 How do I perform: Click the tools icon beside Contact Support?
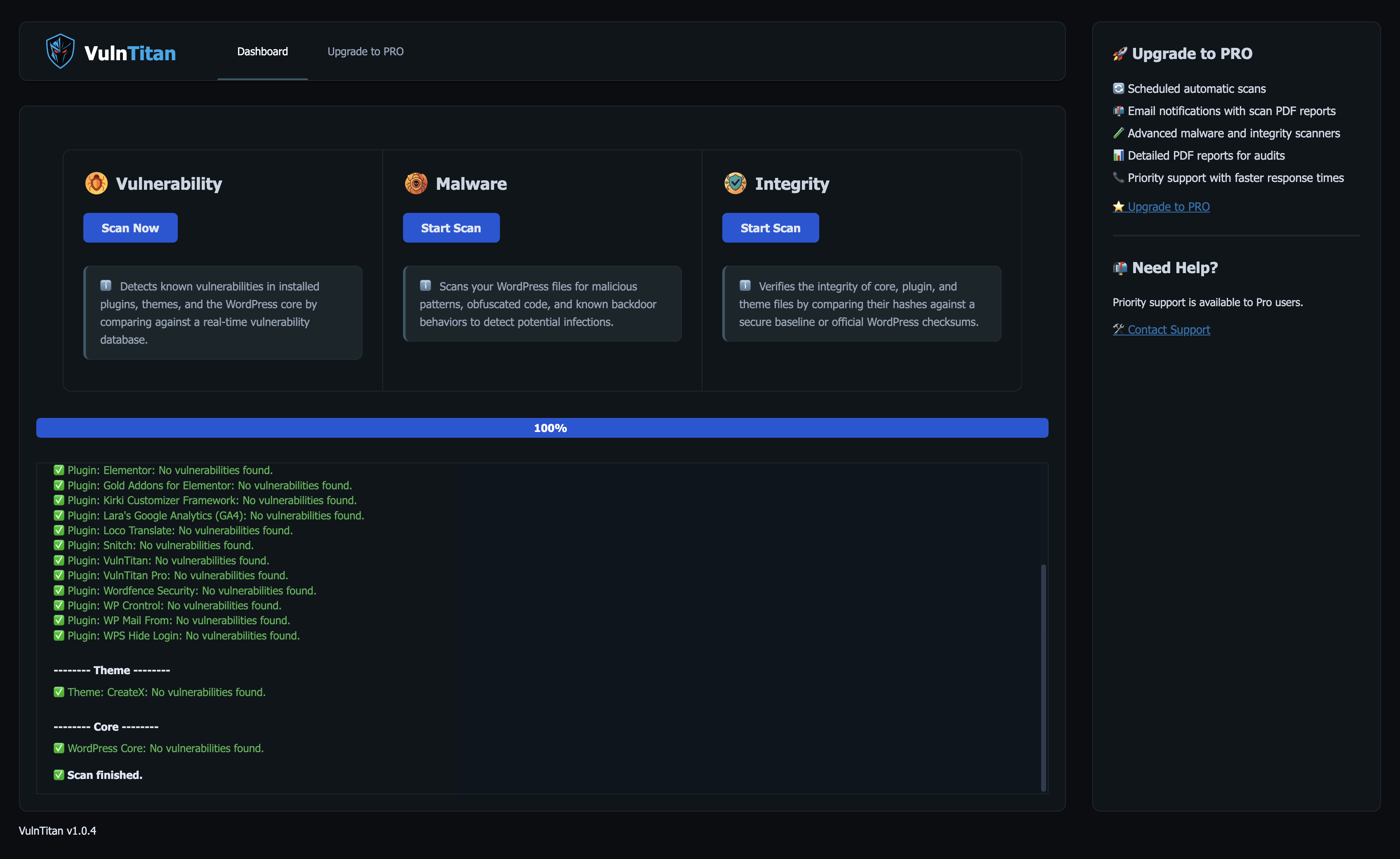[1118, 329]
